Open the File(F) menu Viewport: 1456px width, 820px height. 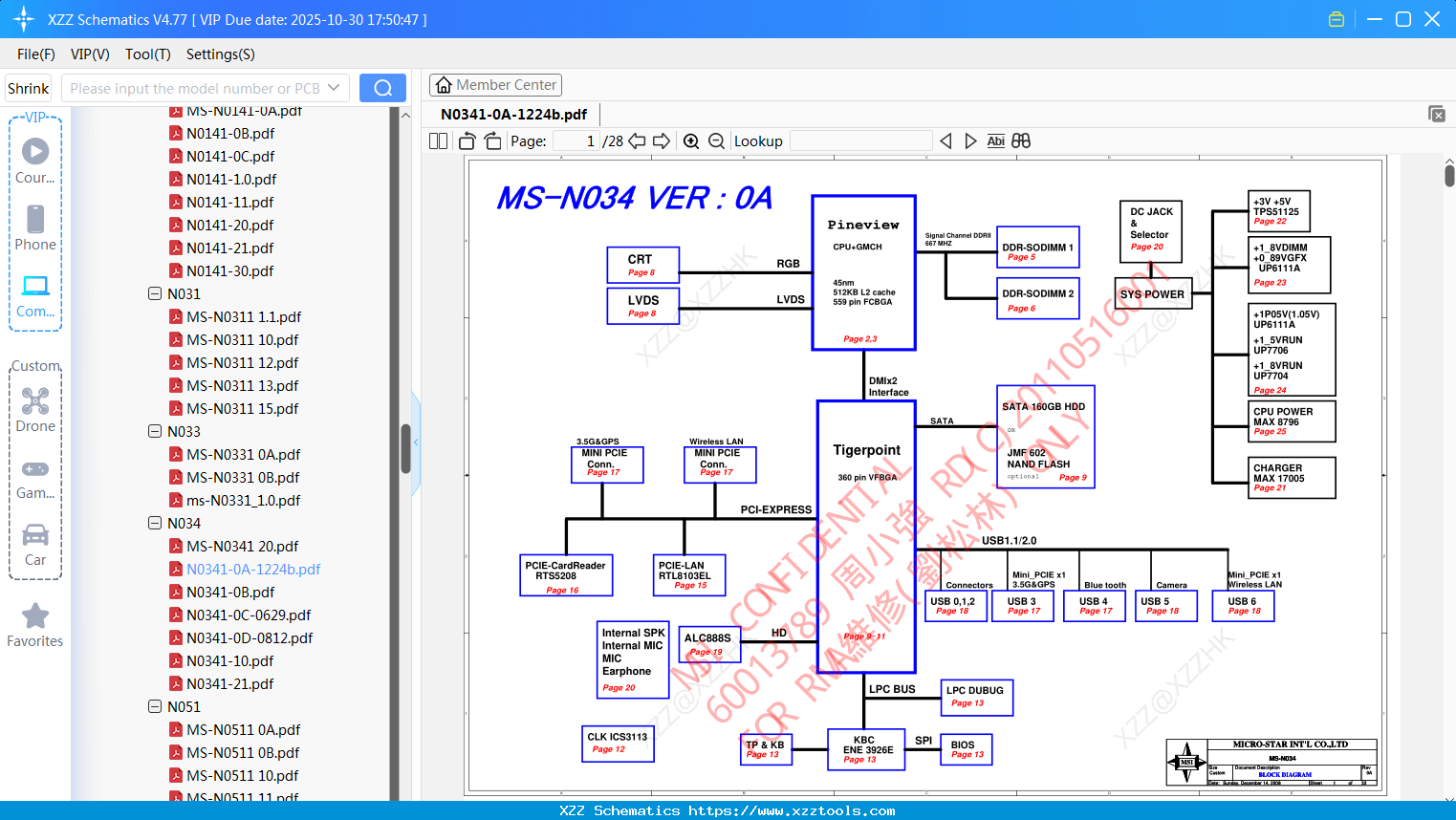pyautogui.click(x=36, y=54)
